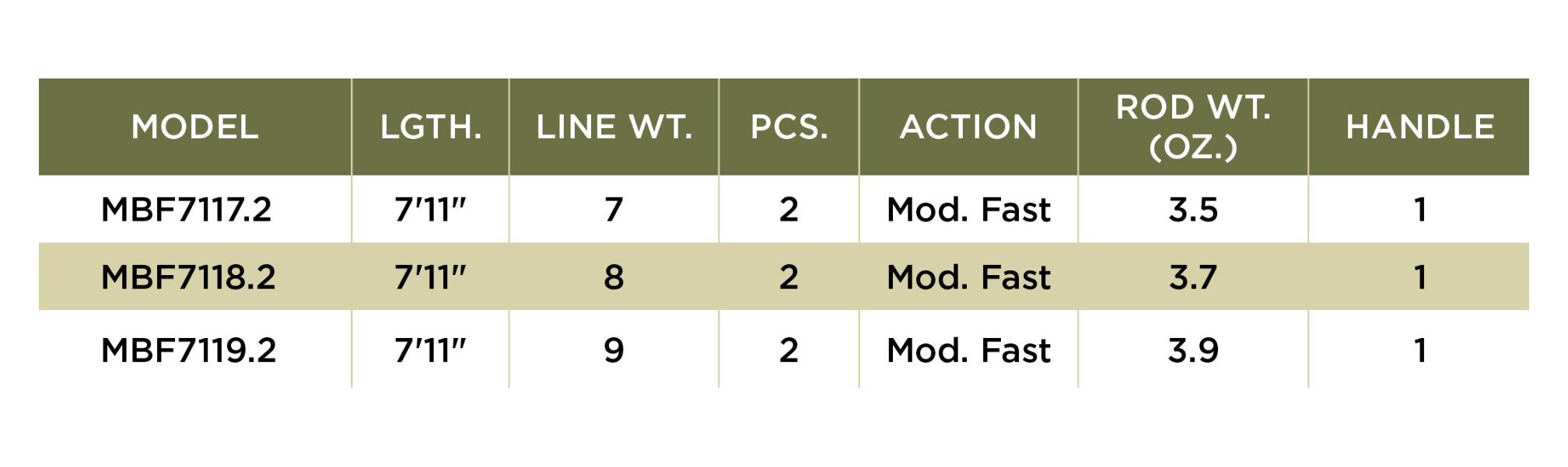This screenshot has width=1568, height=467.
Task: Click 7'11" length in MBF7117.2 row
Action: pyautogui.click(x=430, y=210)
